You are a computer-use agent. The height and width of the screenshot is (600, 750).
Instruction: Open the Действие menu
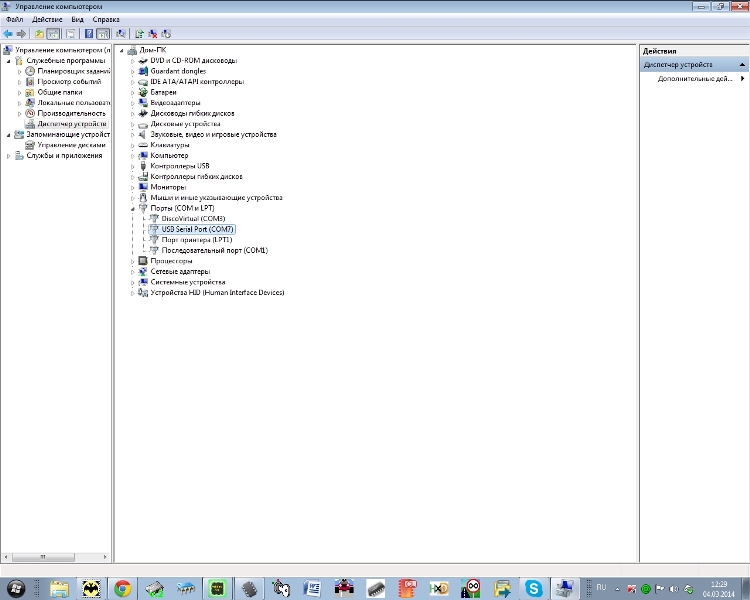point(47,19)
